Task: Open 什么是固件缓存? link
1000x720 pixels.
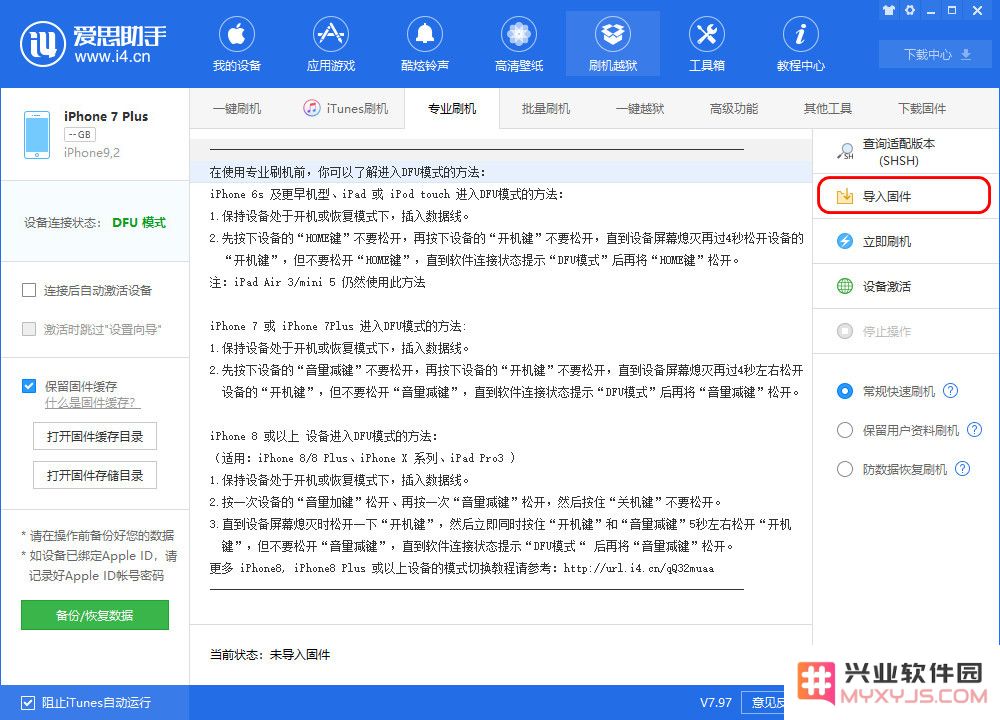Action: point(92,403)
